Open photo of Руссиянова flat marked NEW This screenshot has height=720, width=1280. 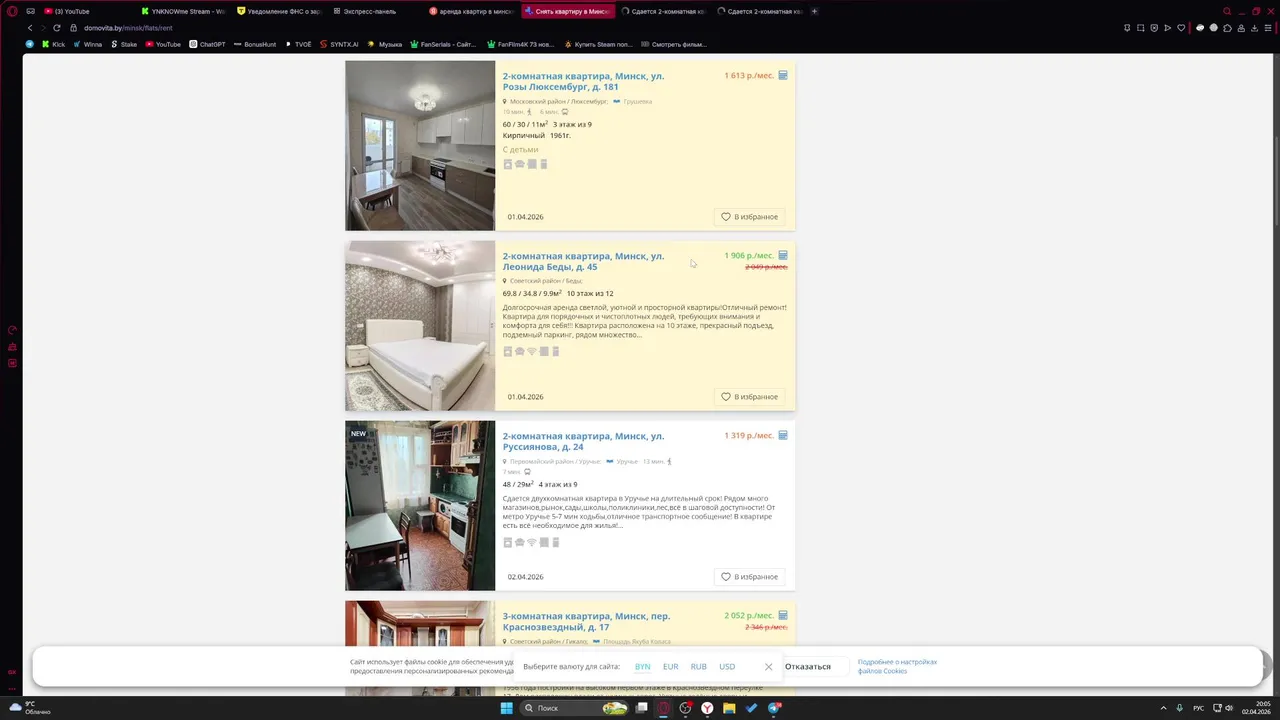pyautogui.click(x=420, y=506)
